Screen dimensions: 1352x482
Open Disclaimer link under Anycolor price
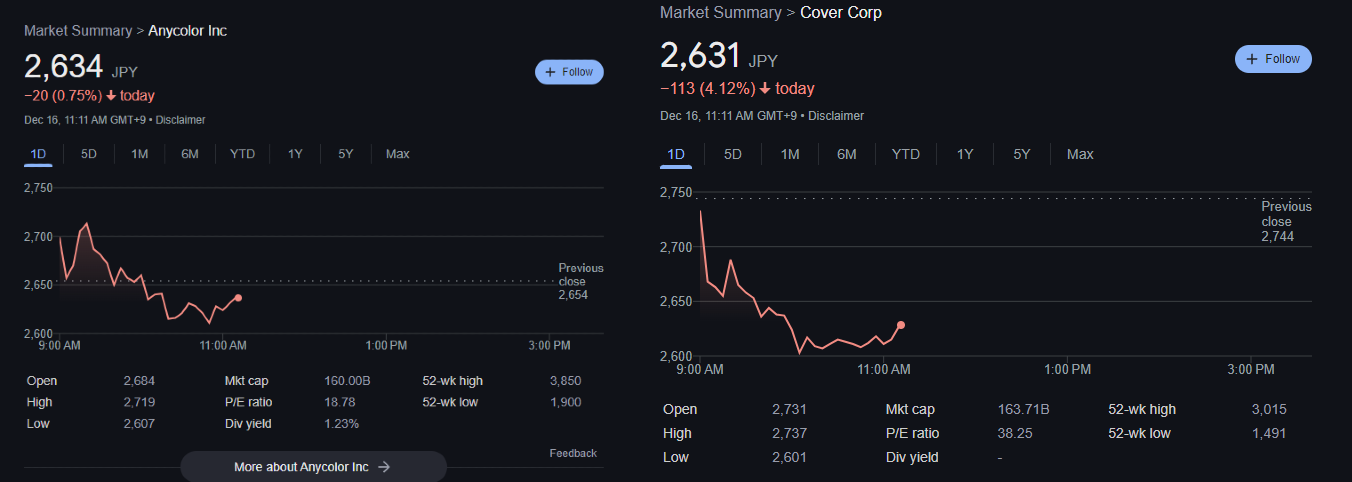[x=180, y=120]
